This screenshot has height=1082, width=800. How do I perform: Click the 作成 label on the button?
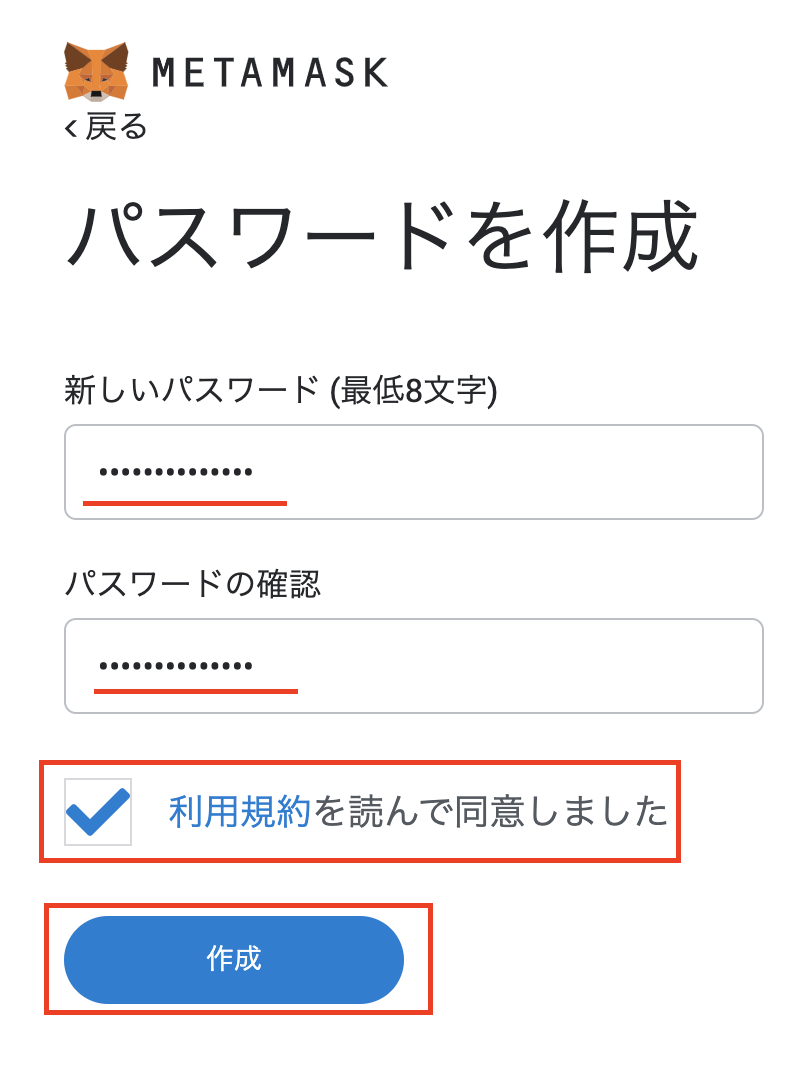tap(233, 959)
